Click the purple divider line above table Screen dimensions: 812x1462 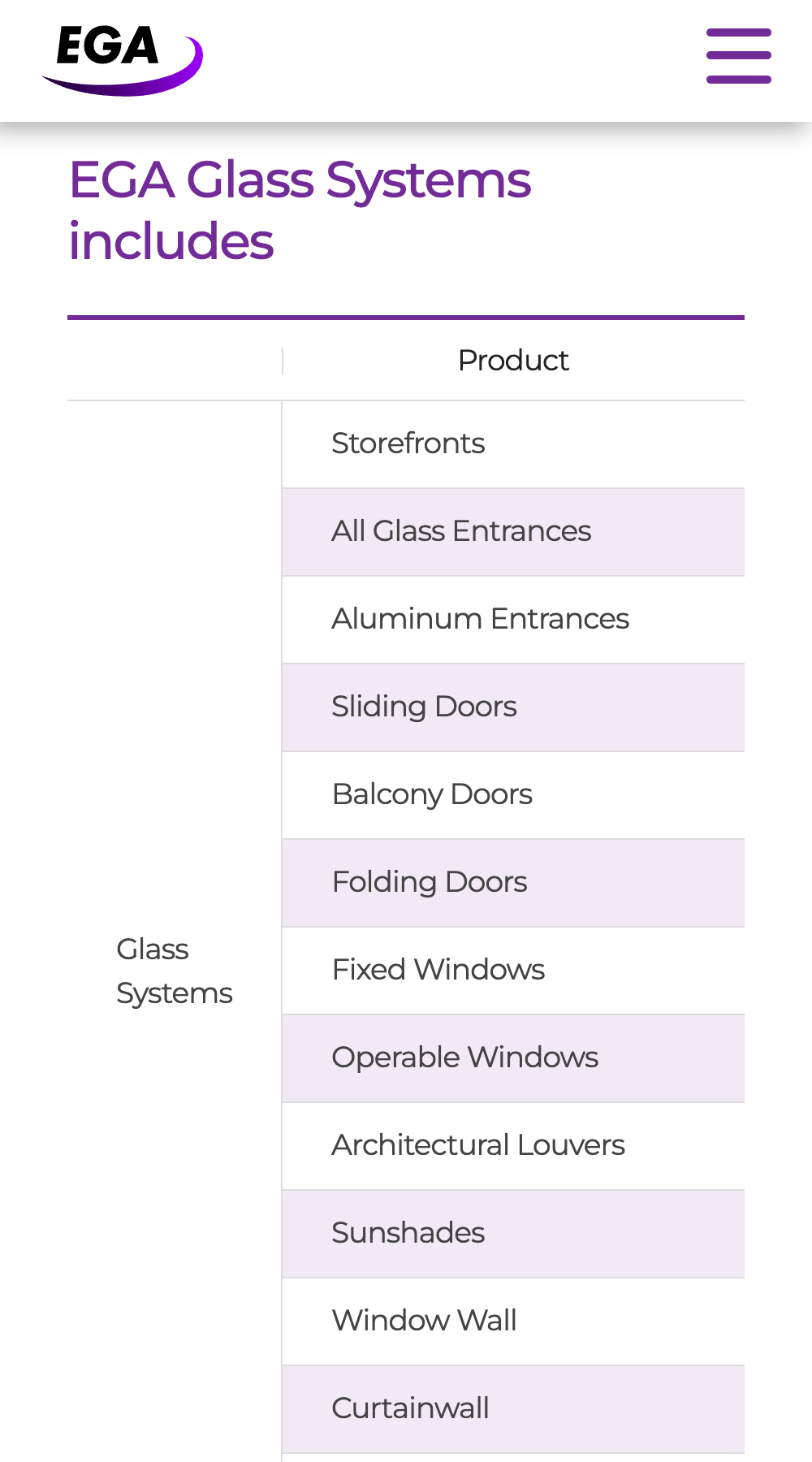click(x=406, y=318)
